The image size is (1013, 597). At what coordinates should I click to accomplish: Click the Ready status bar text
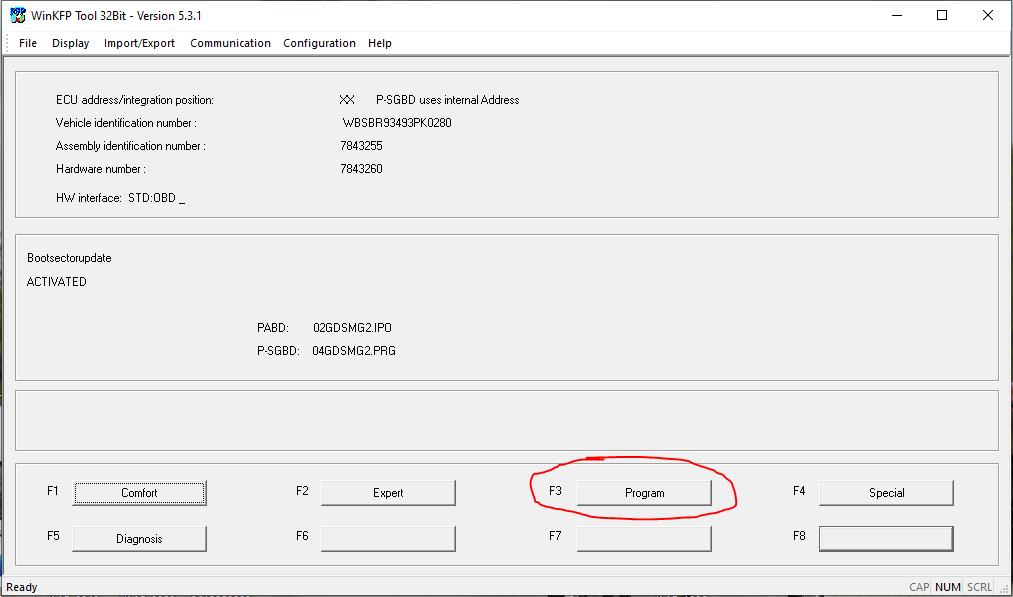pyautogui.click(x=22, y=587)
